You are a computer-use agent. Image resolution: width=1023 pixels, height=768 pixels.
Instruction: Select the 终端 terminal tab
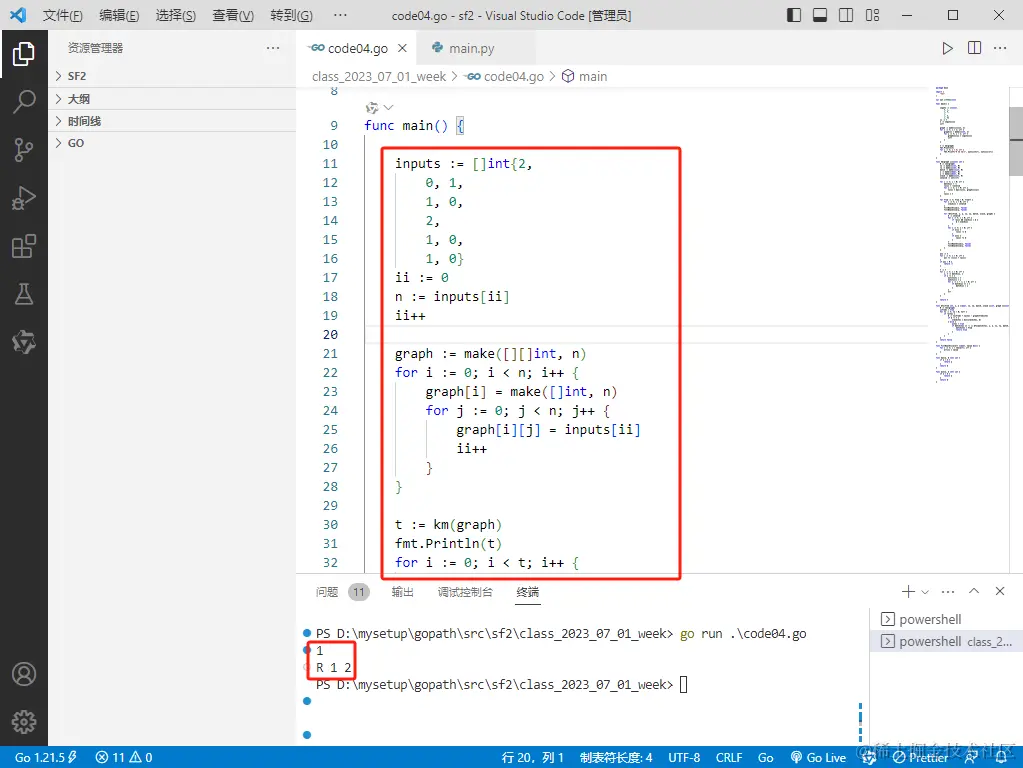[527, 592]
